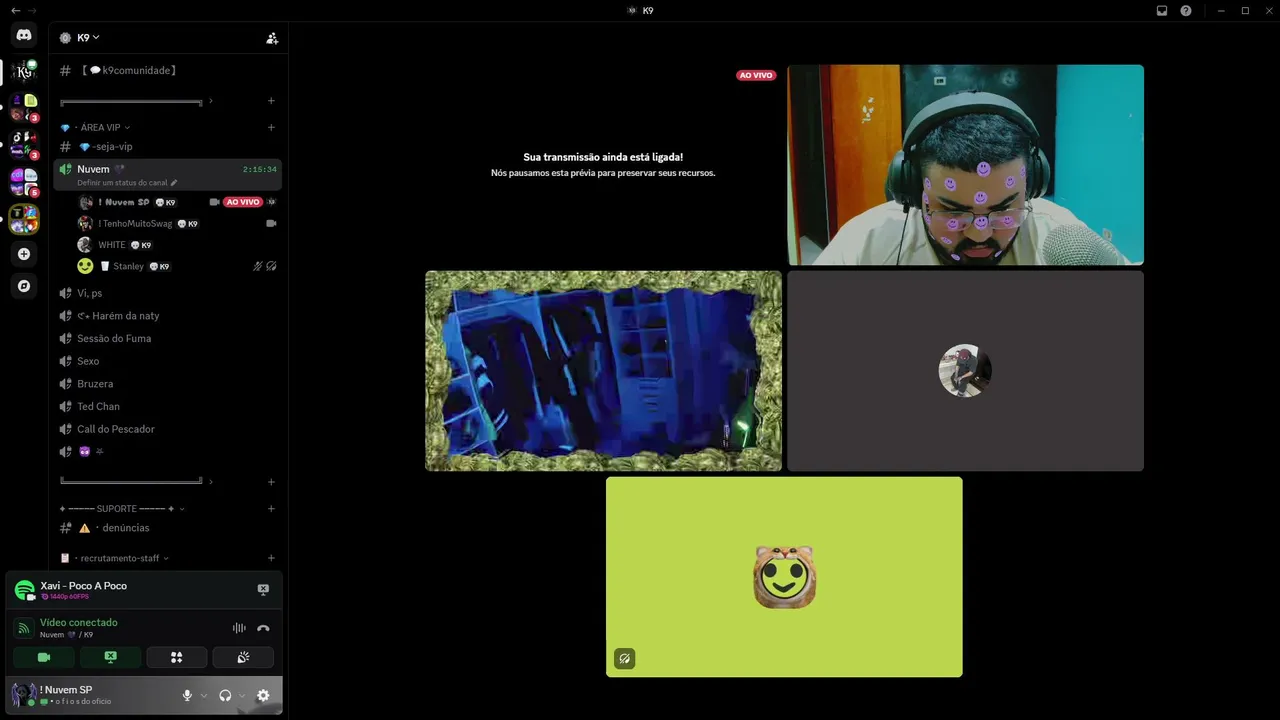Join the Sessão do Fuma voice channel
The width and height of the screenshot is (1280, 720).
[x=168, y=339]
